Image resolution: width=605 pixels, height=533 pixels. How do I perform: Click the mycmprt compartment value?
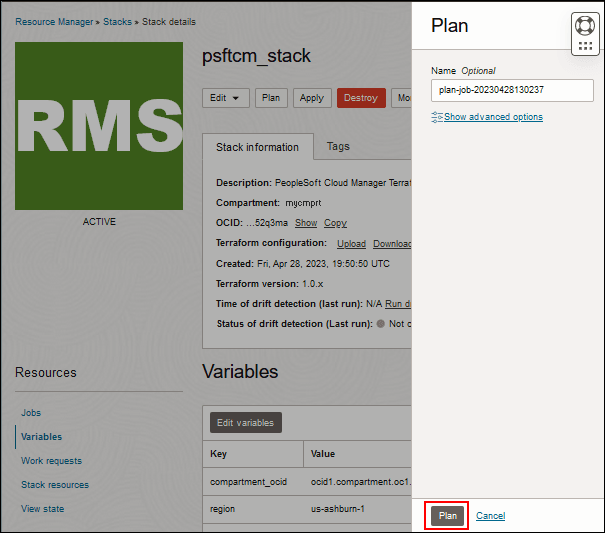tap(303, 203)
